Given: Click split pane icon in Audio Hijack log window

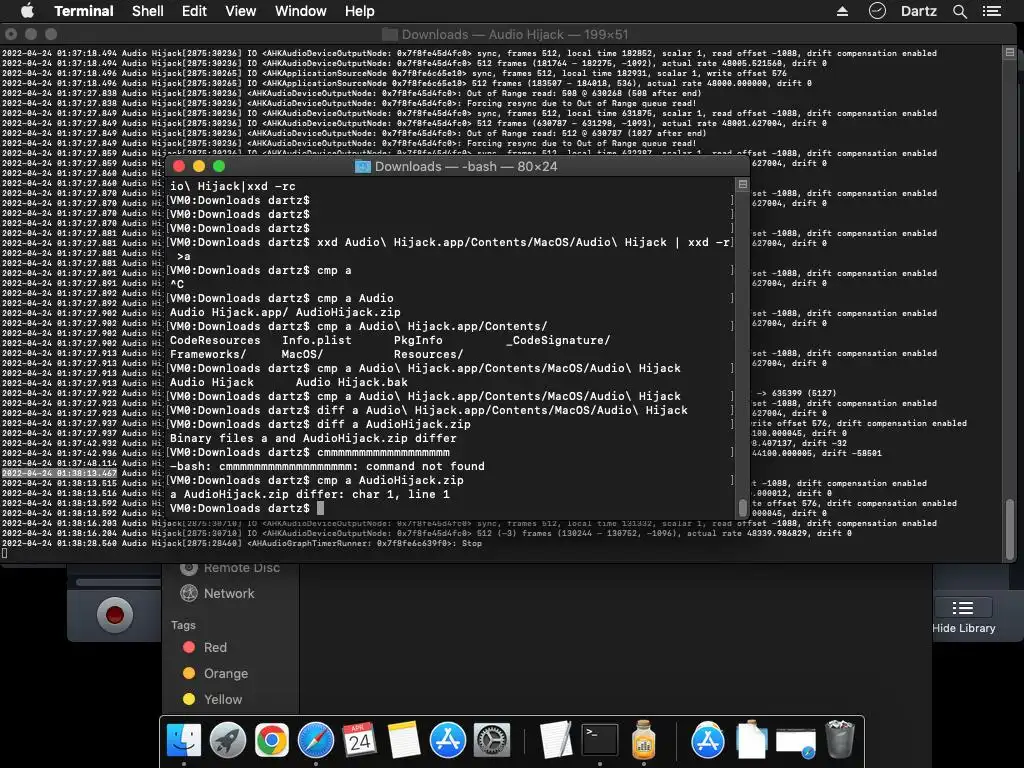Looking at the screenshot, I should coord(1010,52).
